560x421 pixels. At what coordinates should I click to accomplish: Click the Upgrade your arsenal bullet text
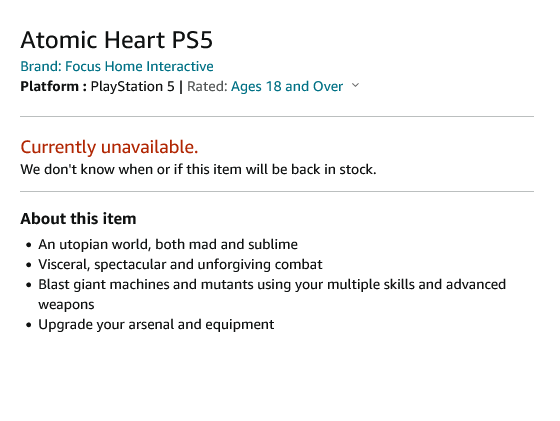point(156,324)
